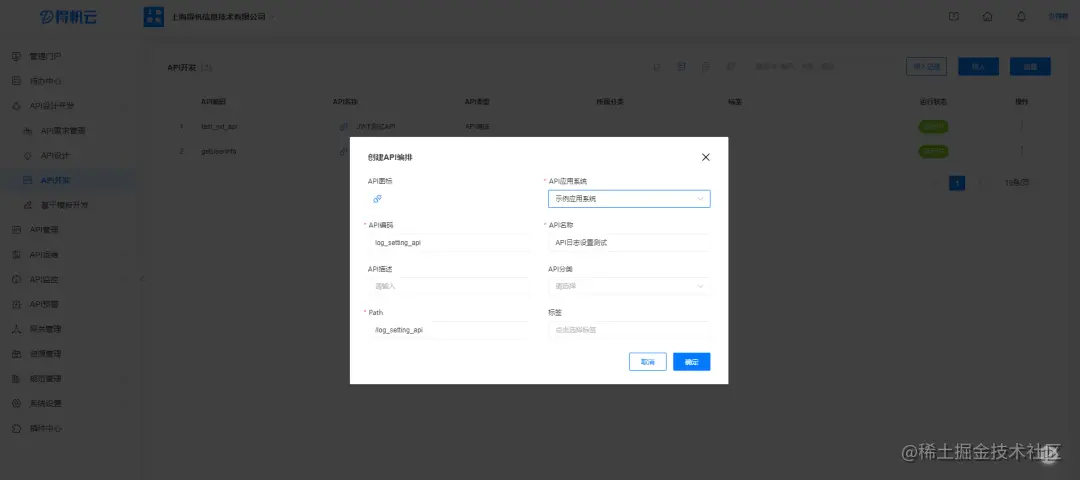Open the API分类 select dropdown
1080x480 pixels.
(629, 286)
